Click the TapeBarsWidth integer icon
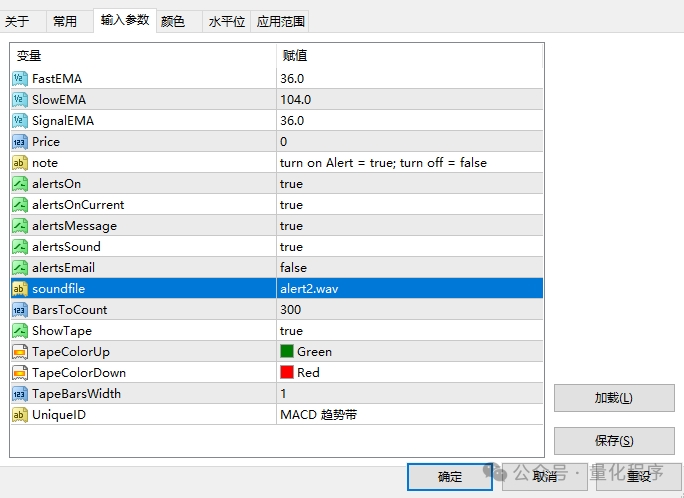Screen dimensions: 684x498 click(20, 394)
